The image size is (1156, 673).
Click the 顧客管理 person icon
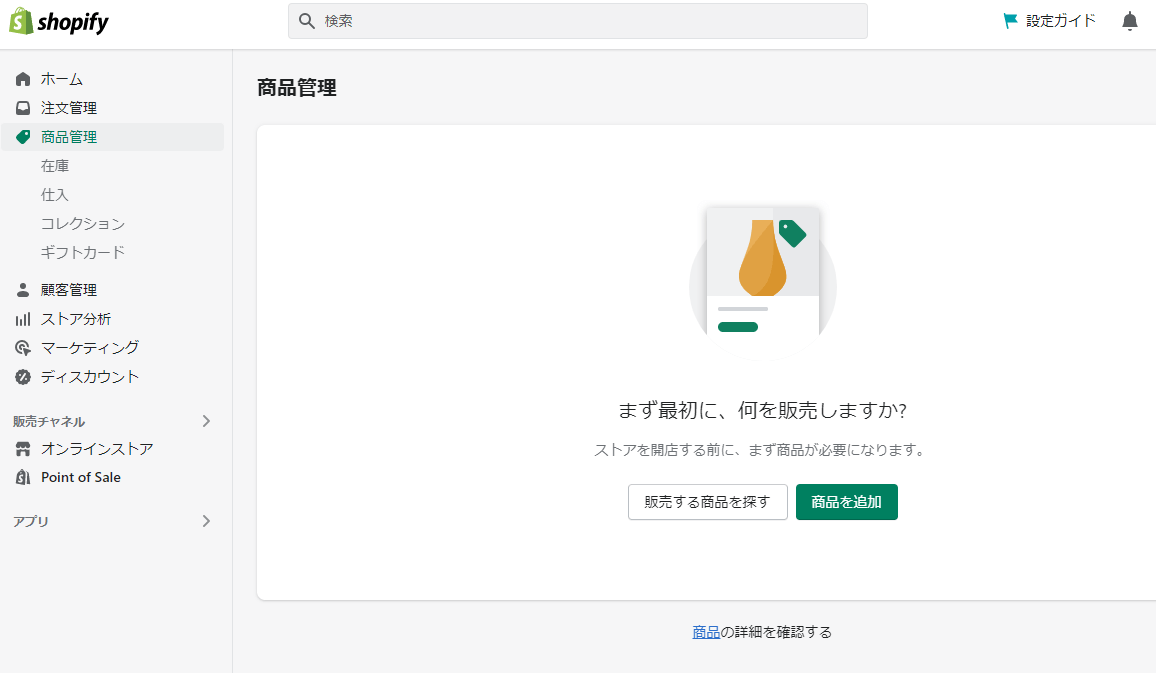(x=22, y=289)
